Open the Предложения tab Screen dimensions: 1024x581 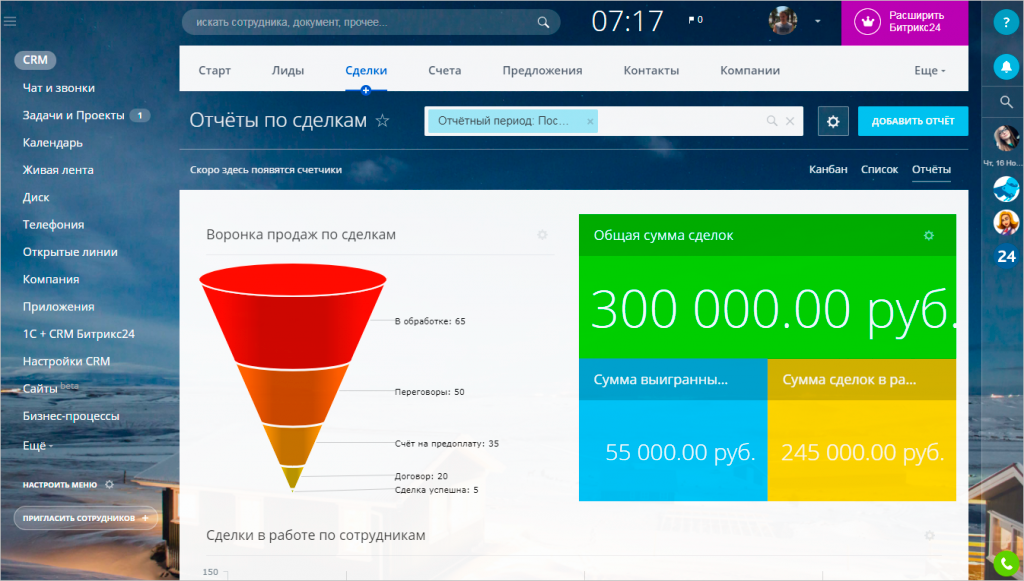coord(542,71)
